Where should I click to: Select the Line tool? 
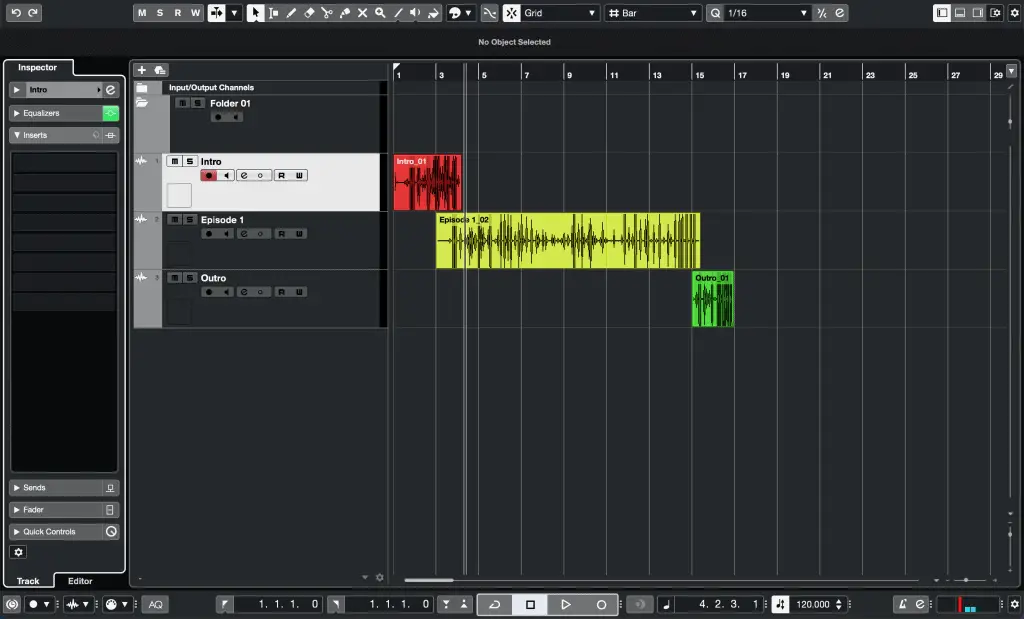coord(398,12)
